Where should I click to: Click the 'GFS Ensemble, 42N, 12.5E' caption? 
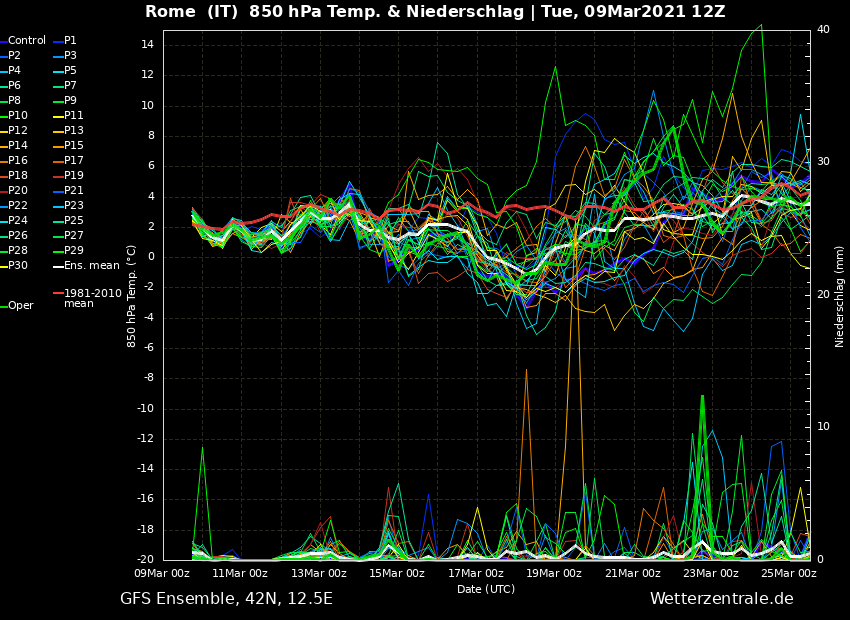tap(226, 599)
